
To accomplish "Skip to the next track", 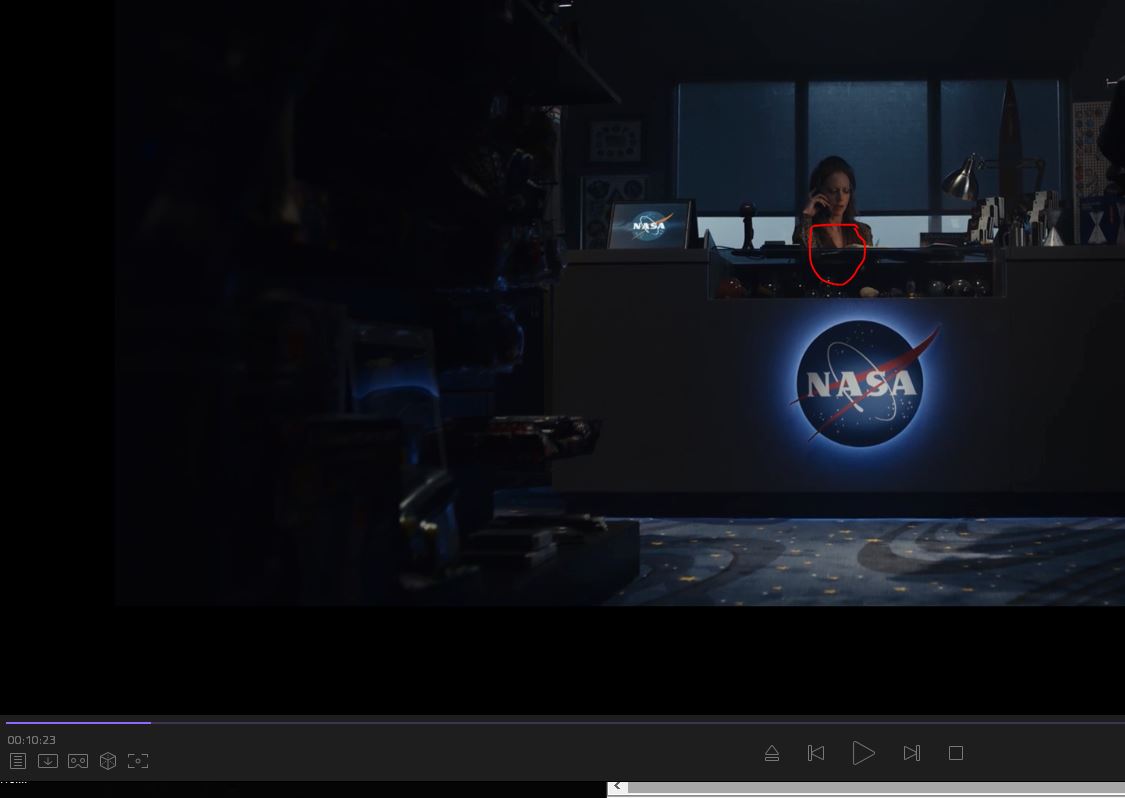I will [911, 753].
